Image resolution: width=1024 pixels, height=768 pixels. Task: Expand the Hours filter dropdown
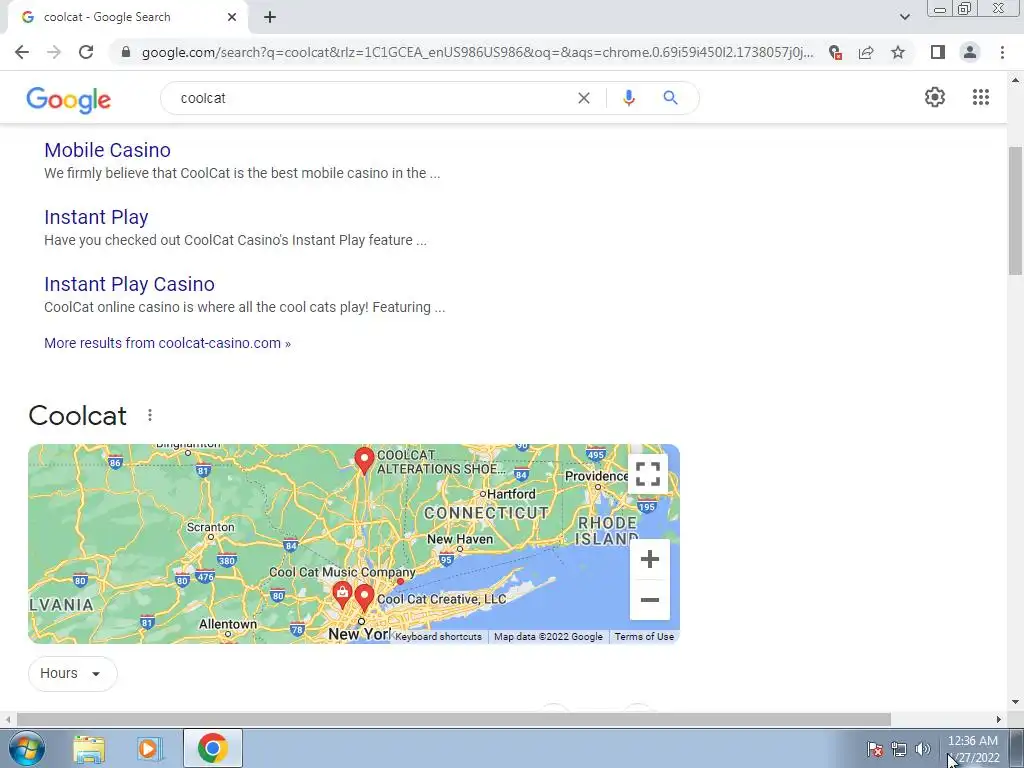(x=72, y=673)
